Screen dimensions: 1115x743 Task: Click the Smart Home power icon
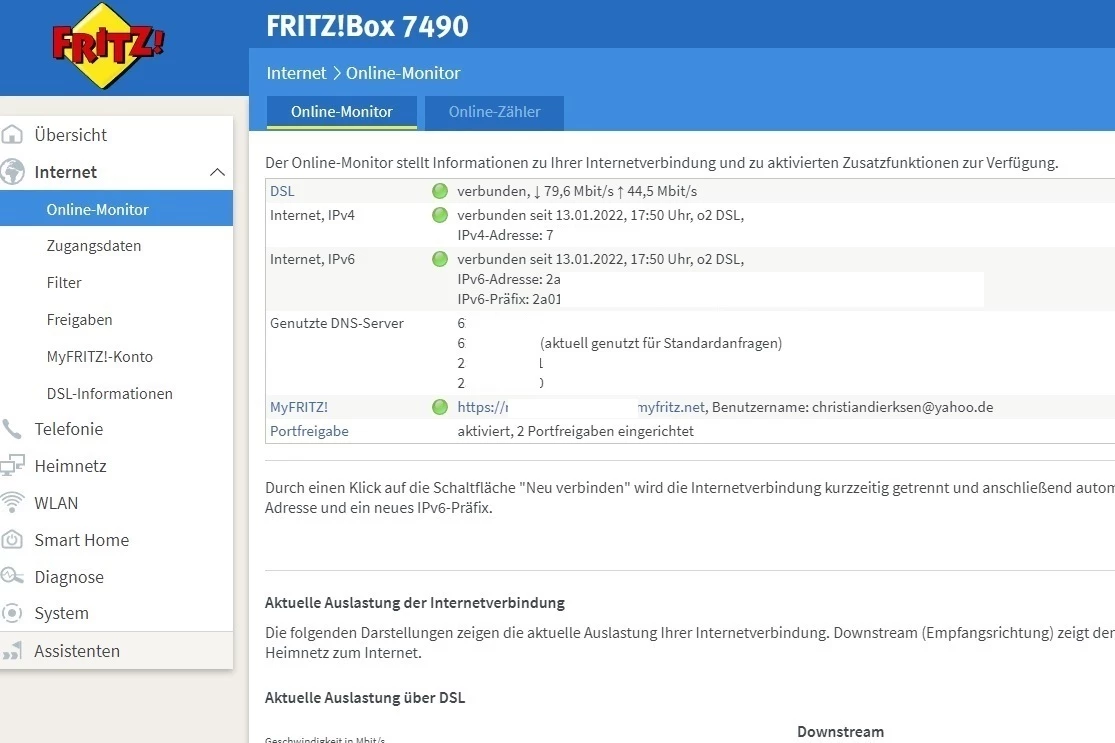tap(12, 540)
